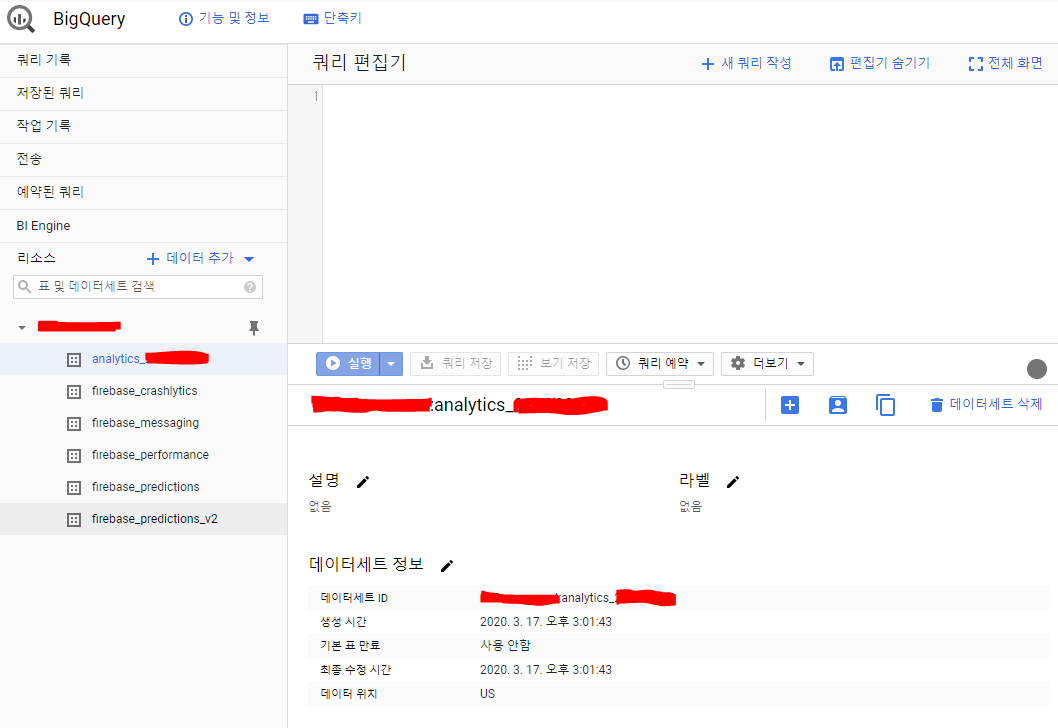Click dataset icon beside firebase_messaging

point(74,424)
